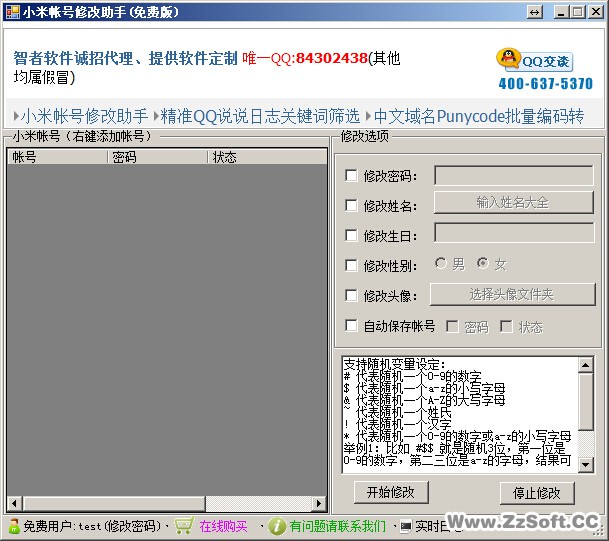Click the help text vertical scrollbar thumb
Image resolution: width=609 pixels, height=541 pixels.
[586, 402]
